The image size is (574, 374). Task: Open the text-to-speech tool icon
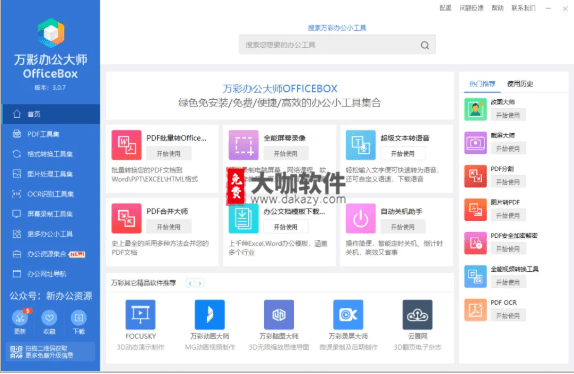tap(361, 145)
